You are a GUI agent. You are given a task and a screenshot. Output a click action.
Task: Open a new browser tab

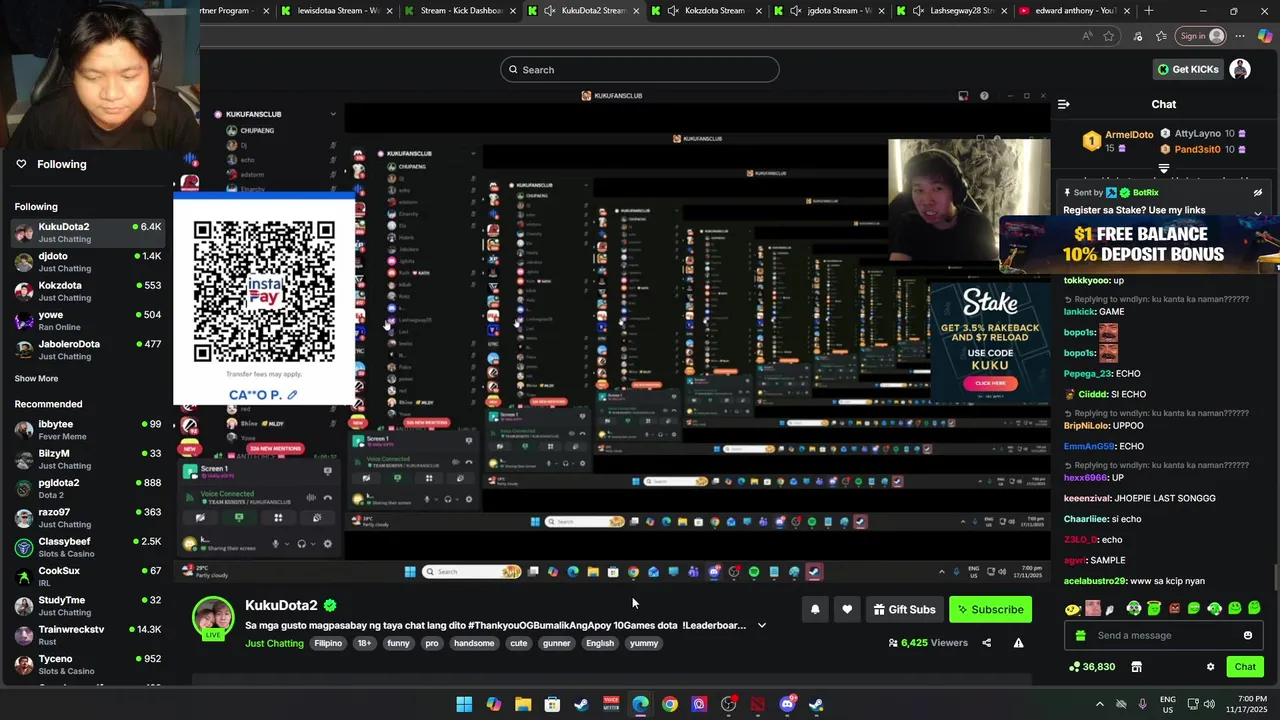(1148, 11)
